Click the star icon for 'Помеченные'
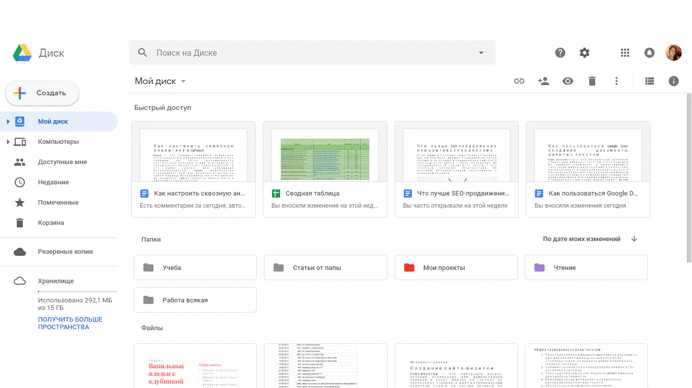 20,203
